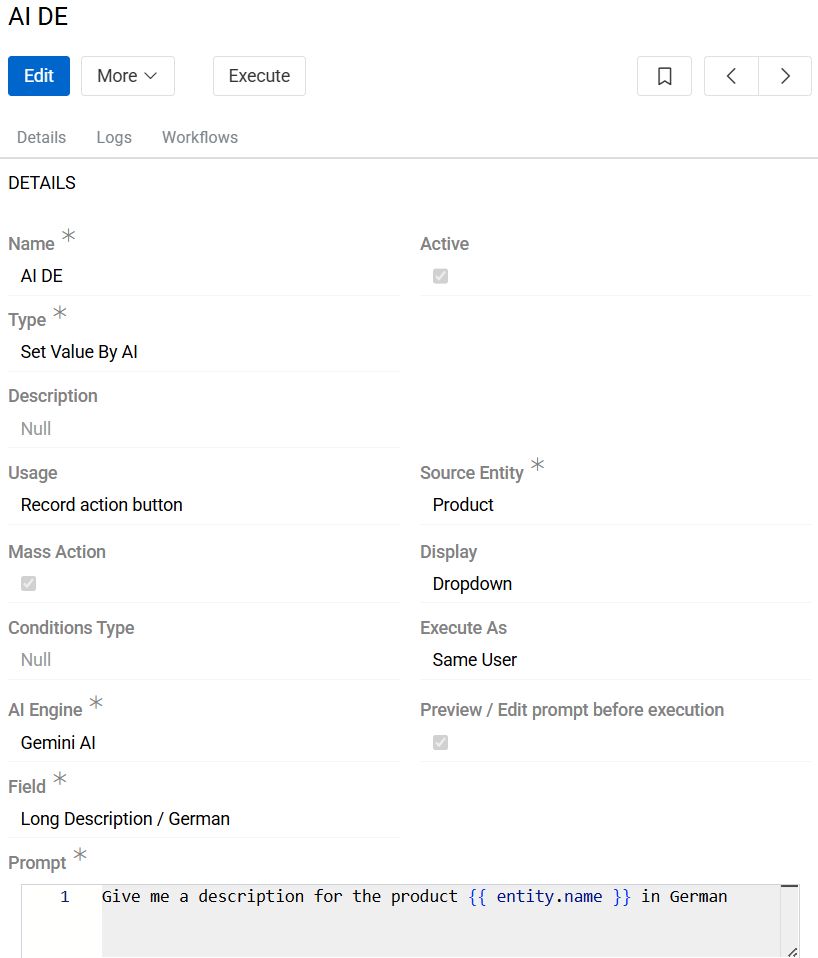
Task: Click the AI Engine value Gemini AI
Action: (x=58, y=743)
